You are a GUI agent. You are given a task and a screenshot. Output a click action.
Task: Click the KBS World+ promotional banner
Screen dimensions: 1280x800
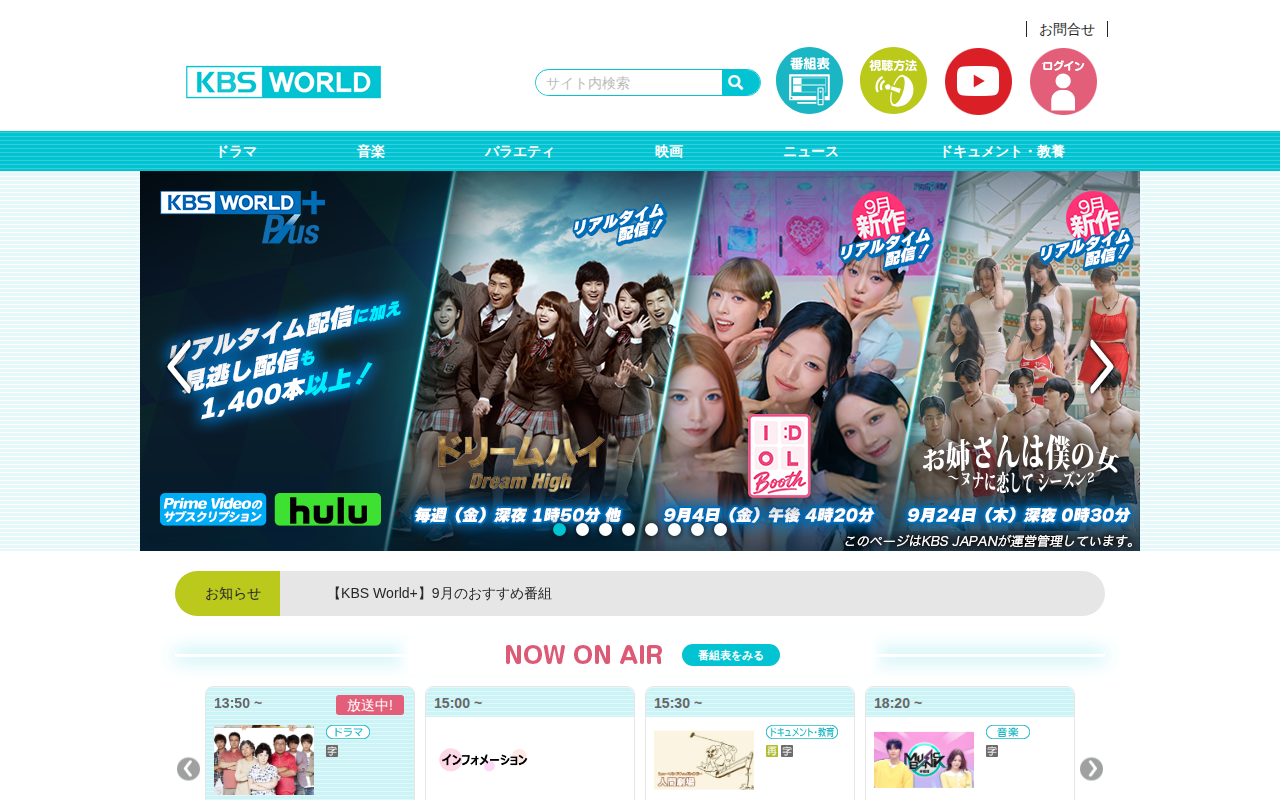click(640, 361)
